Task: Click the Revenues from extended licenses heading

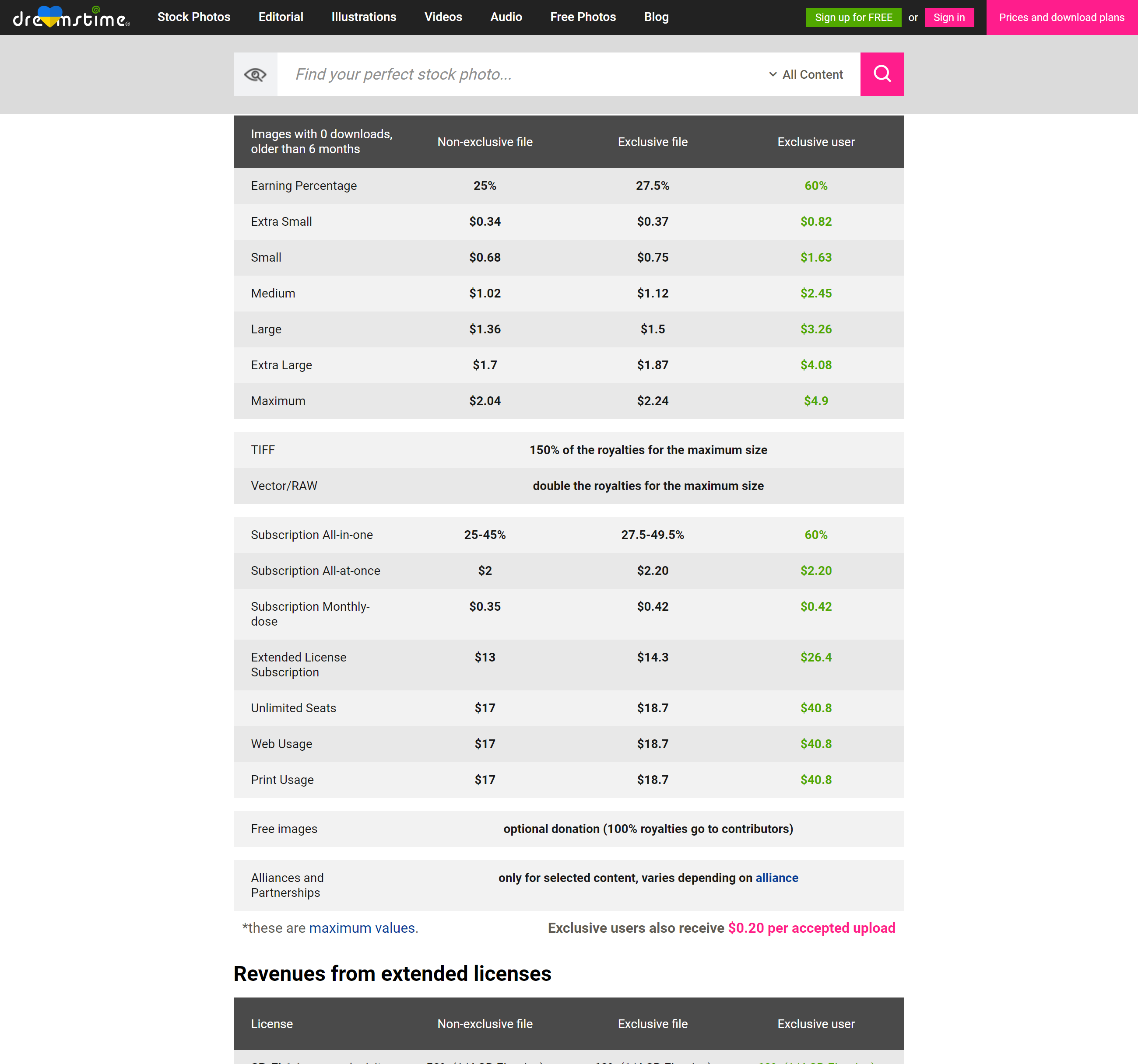Action: click(392, 973)
